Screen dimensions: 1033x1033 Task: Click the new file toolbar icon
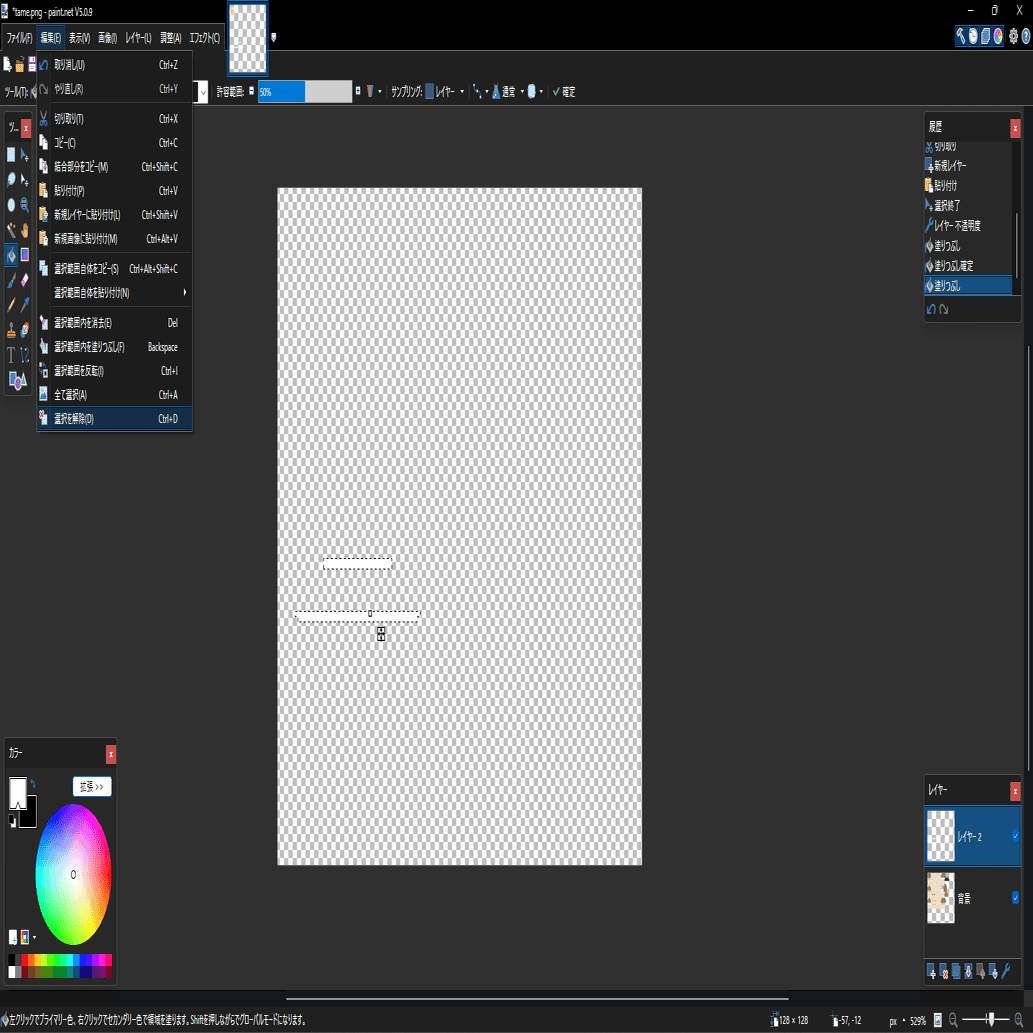click(x=7, y=65)
